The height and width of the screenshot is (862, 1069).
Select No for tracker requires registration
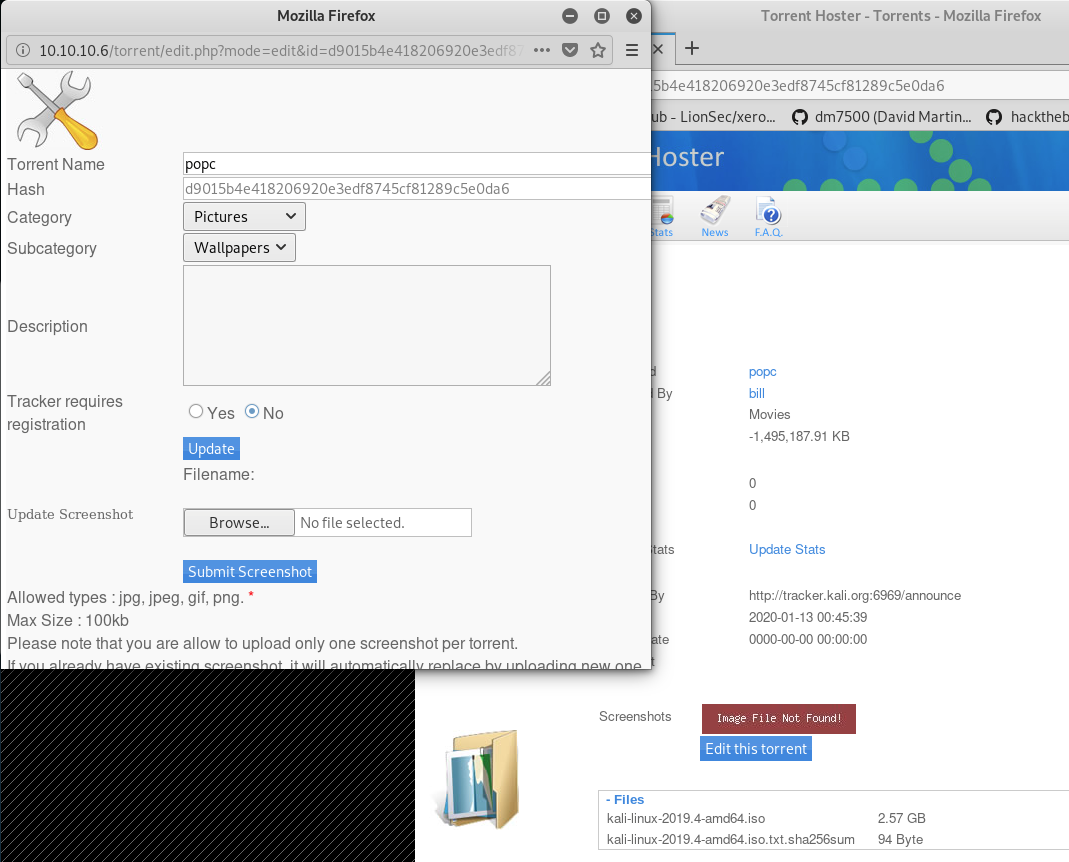pyautogui.click(x=249, y=411)
